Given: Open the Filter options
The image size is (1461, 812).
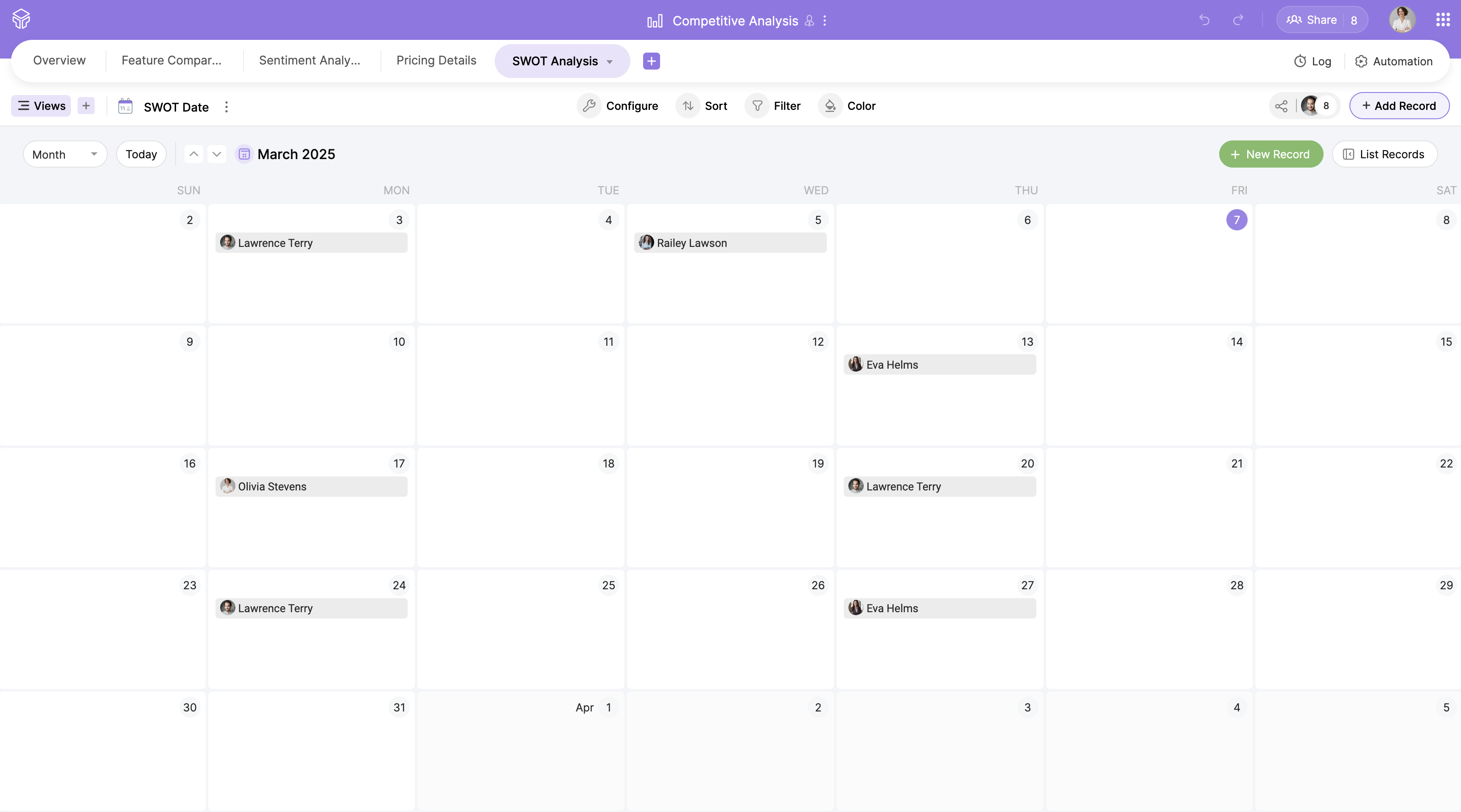Looking at the screenshot, I should pyautogui.click(x=773, y=106).
